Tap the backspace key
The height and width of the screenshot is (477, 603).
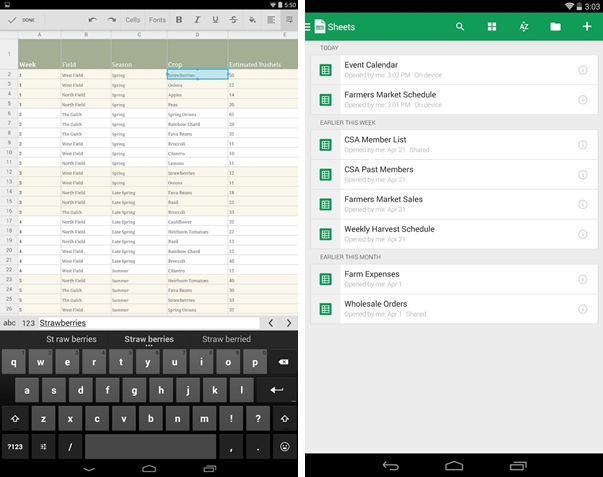(283, 362)
